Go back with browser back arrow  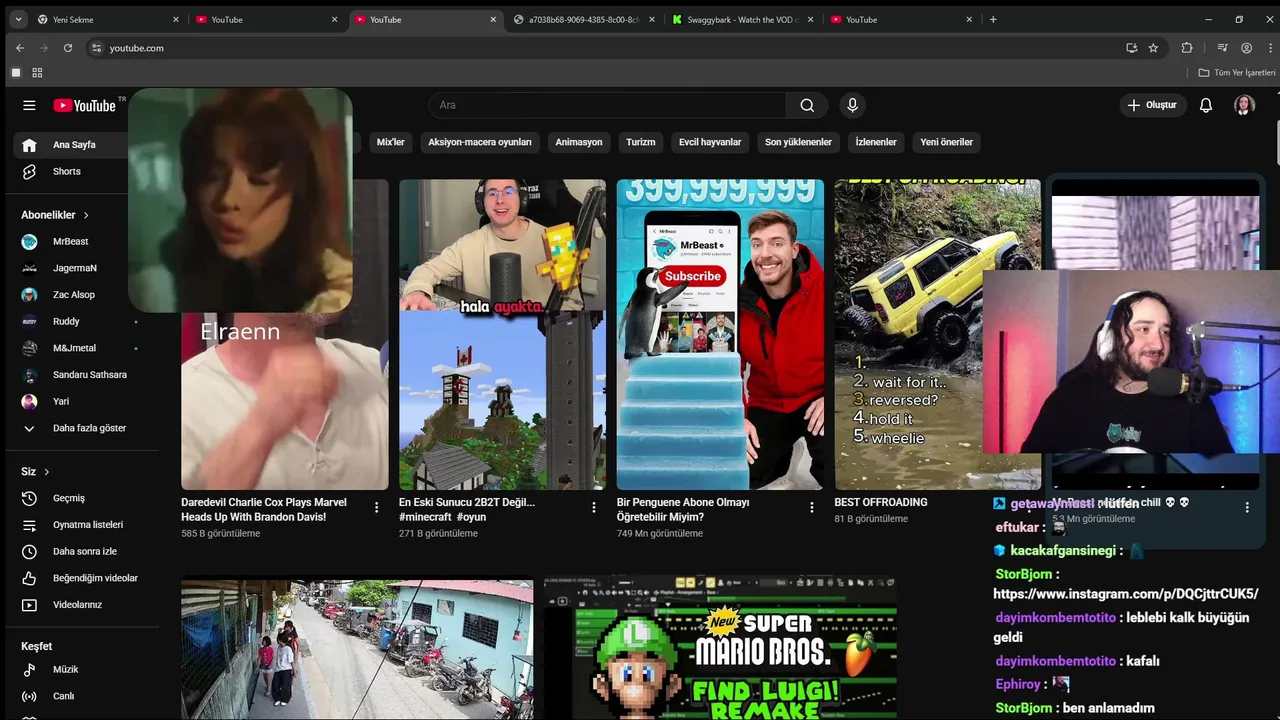coord(20,48)
